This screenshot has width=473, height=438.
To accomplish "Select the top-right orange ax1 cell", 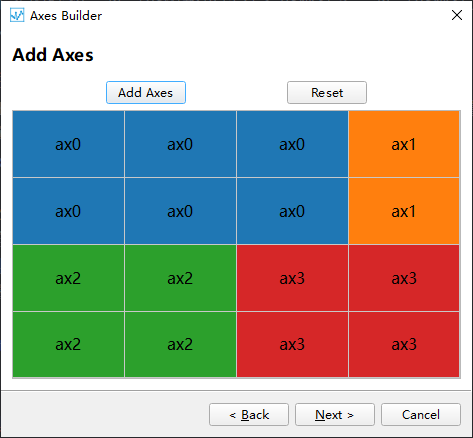I will pos(404,144).
